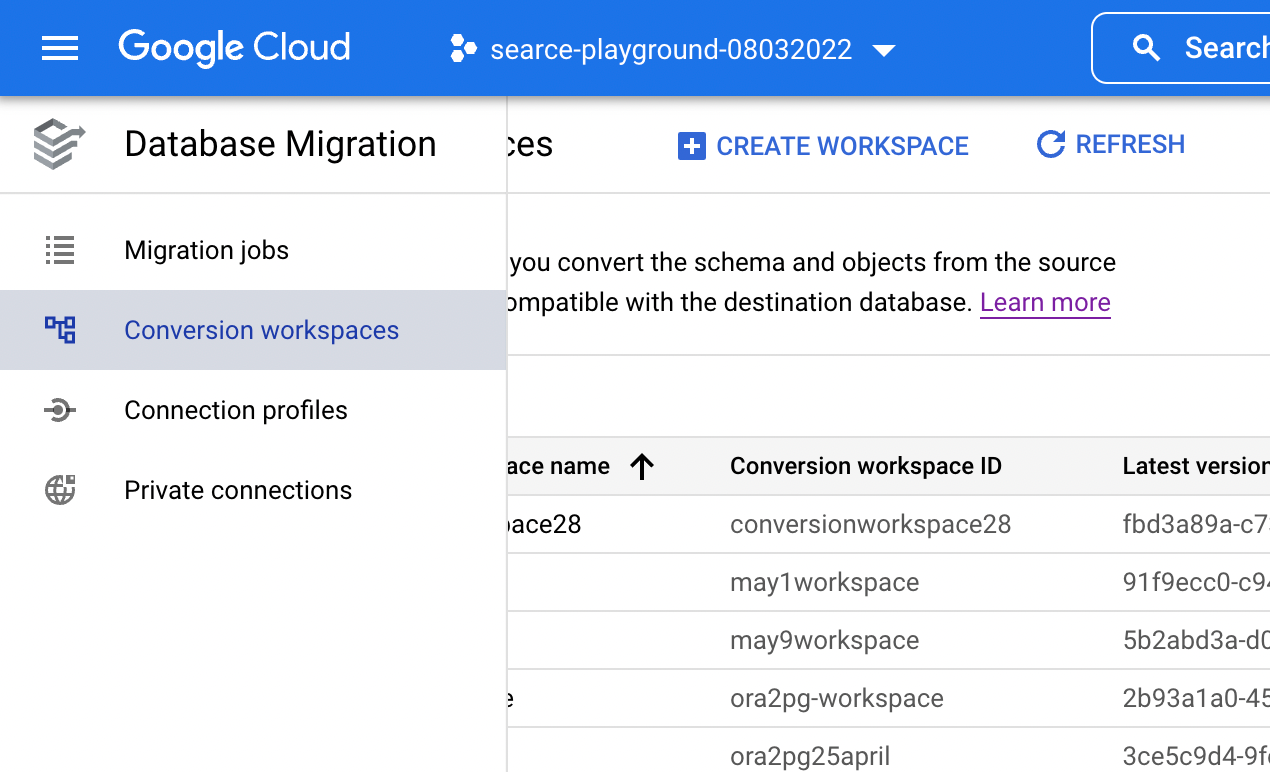Open the Learn more link
The image size is (1270, 772).
click(1044, 302)
